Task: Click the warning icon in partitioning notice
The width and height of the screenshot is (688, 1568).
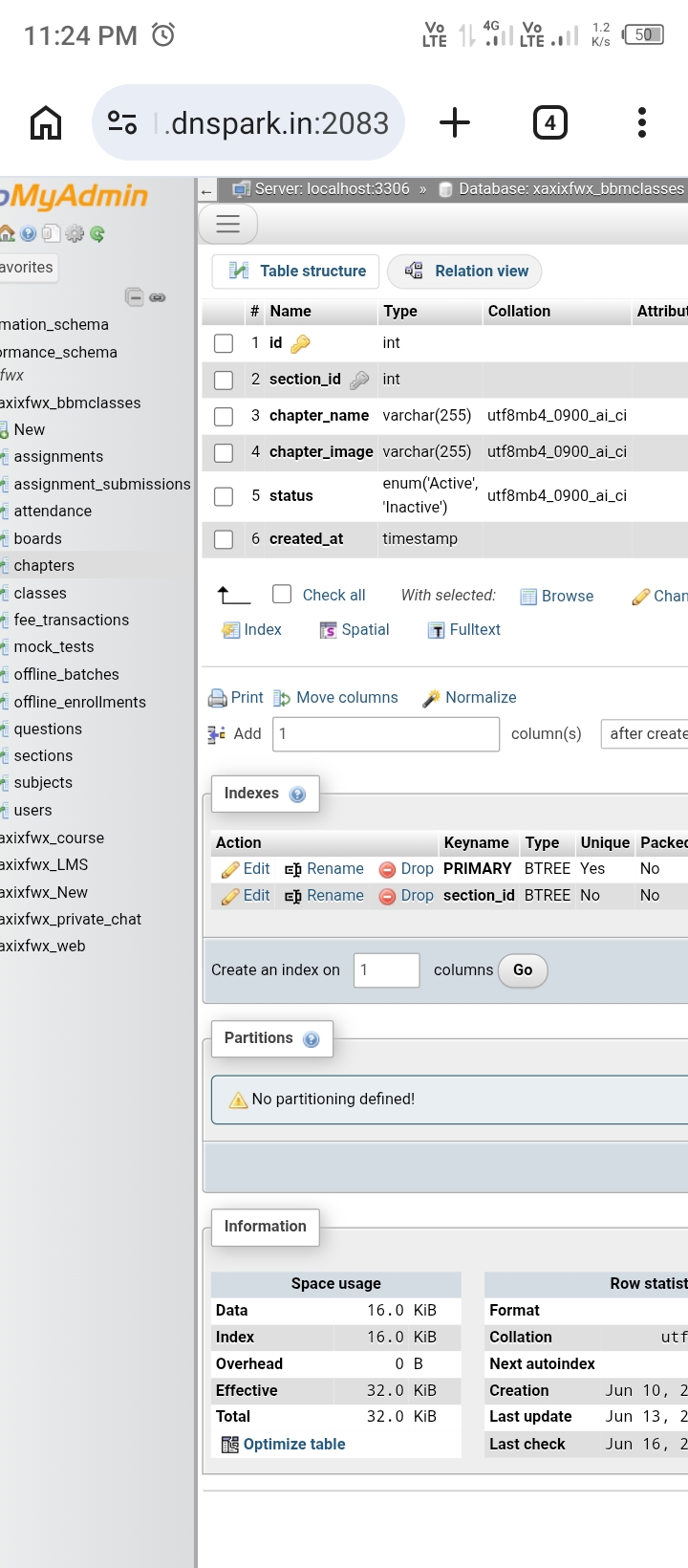Action: [x=238, y=1100]
